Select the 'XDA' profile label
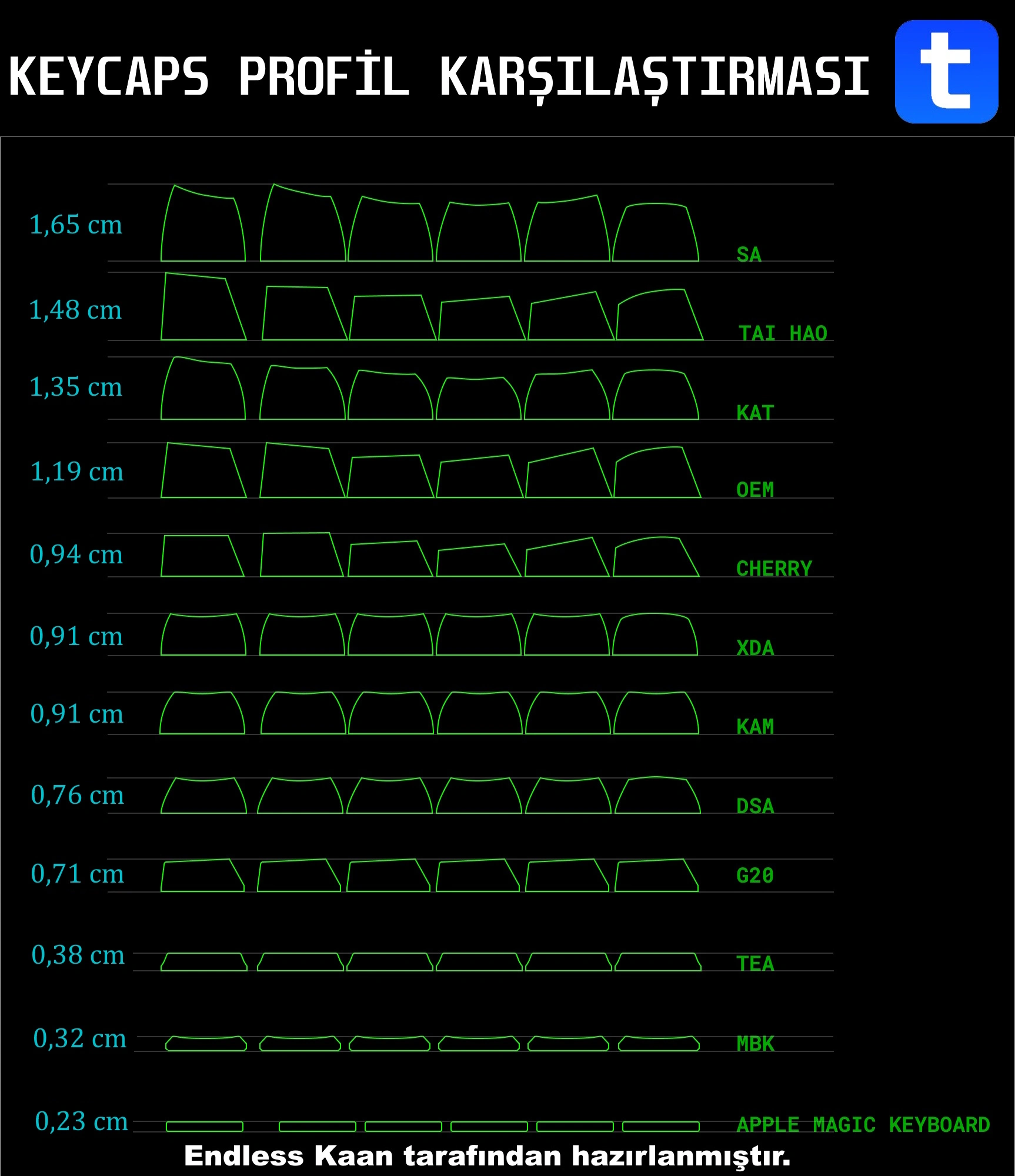This screenshot has width=1015, height=1176. 755,648
